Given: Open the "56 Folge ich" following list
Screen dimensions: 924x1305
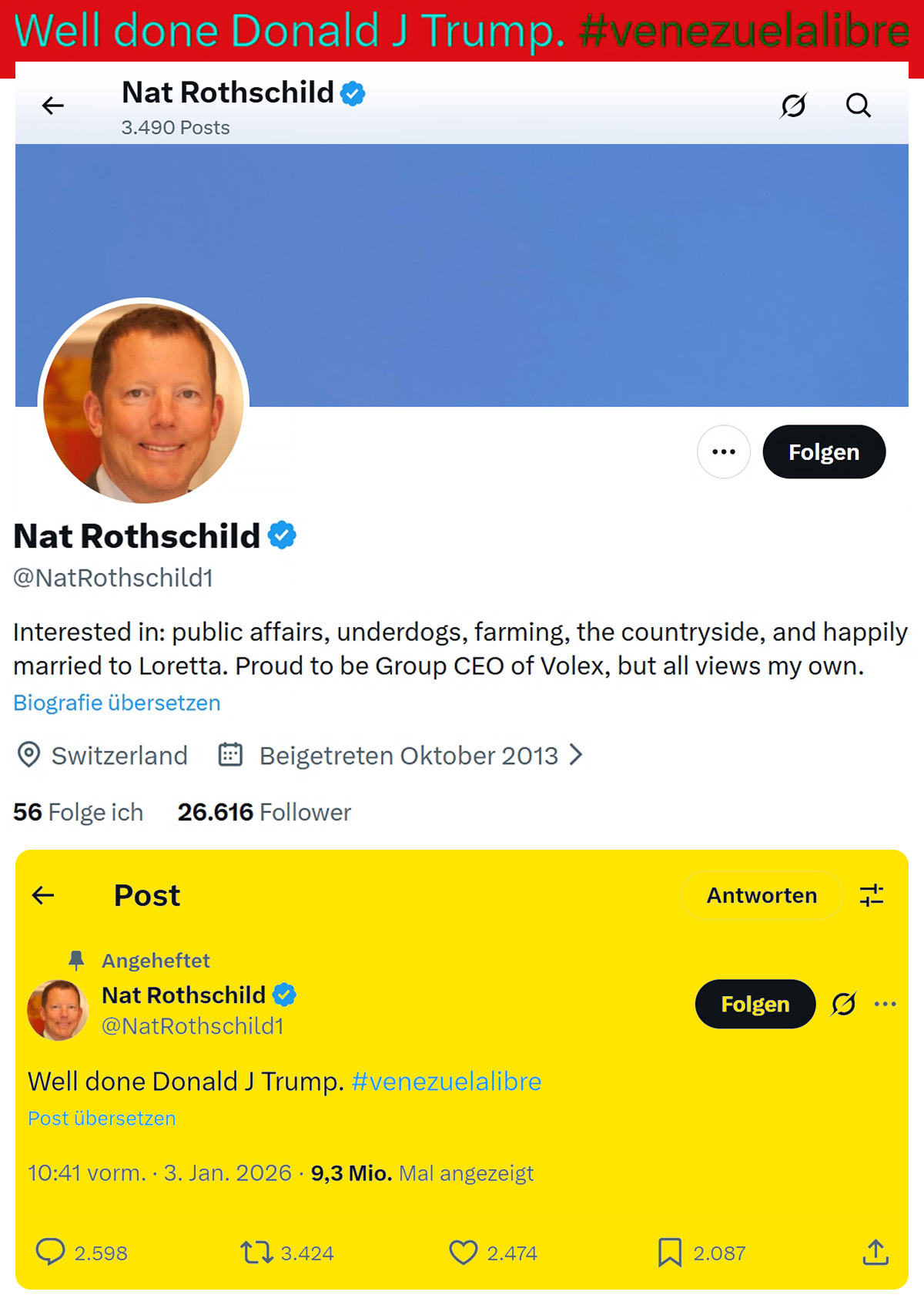Looking at the screenshot, I should 79,812.
